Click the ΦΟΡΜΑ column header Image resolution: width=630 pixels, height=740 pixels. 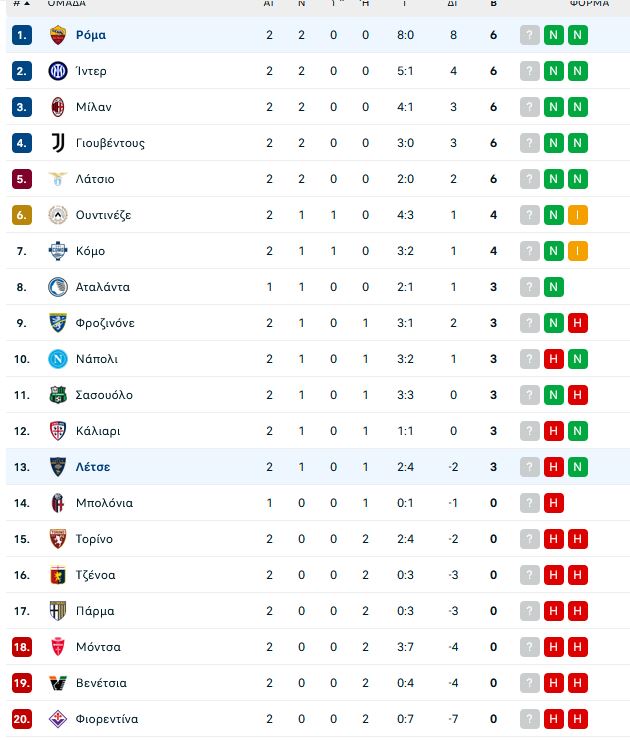click(589, 3)
